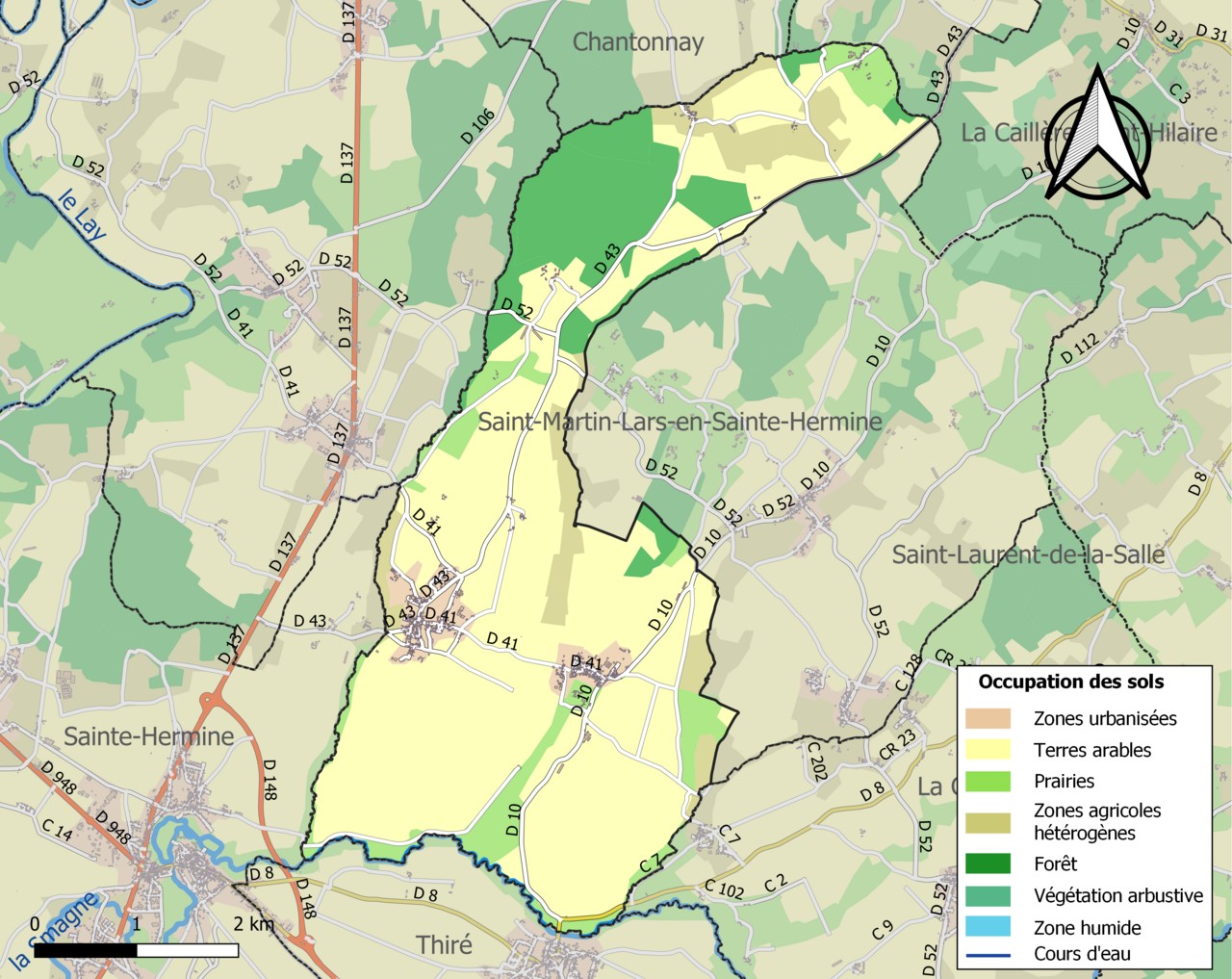The width and height of the screenshot is (1232, 979).
Task: Select the Chantonnay commune label
Action: point(638,42)
